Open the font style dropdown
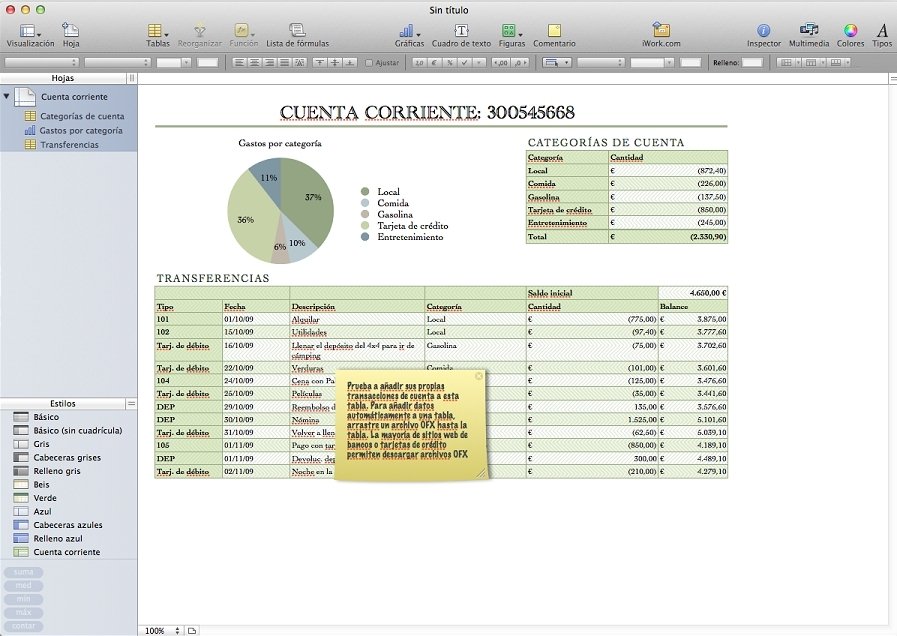Image resolution: width=897 pixels, height=636 pixels. click(117, 62)
